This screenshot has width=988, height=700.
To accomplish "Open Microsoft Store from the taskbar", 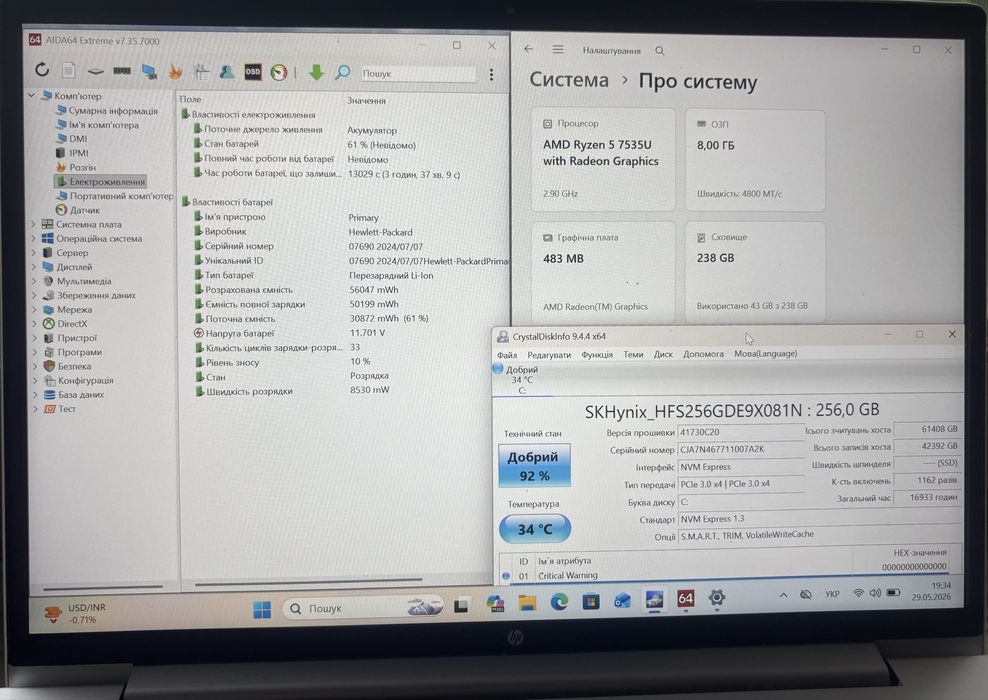I will coord(590,602).
